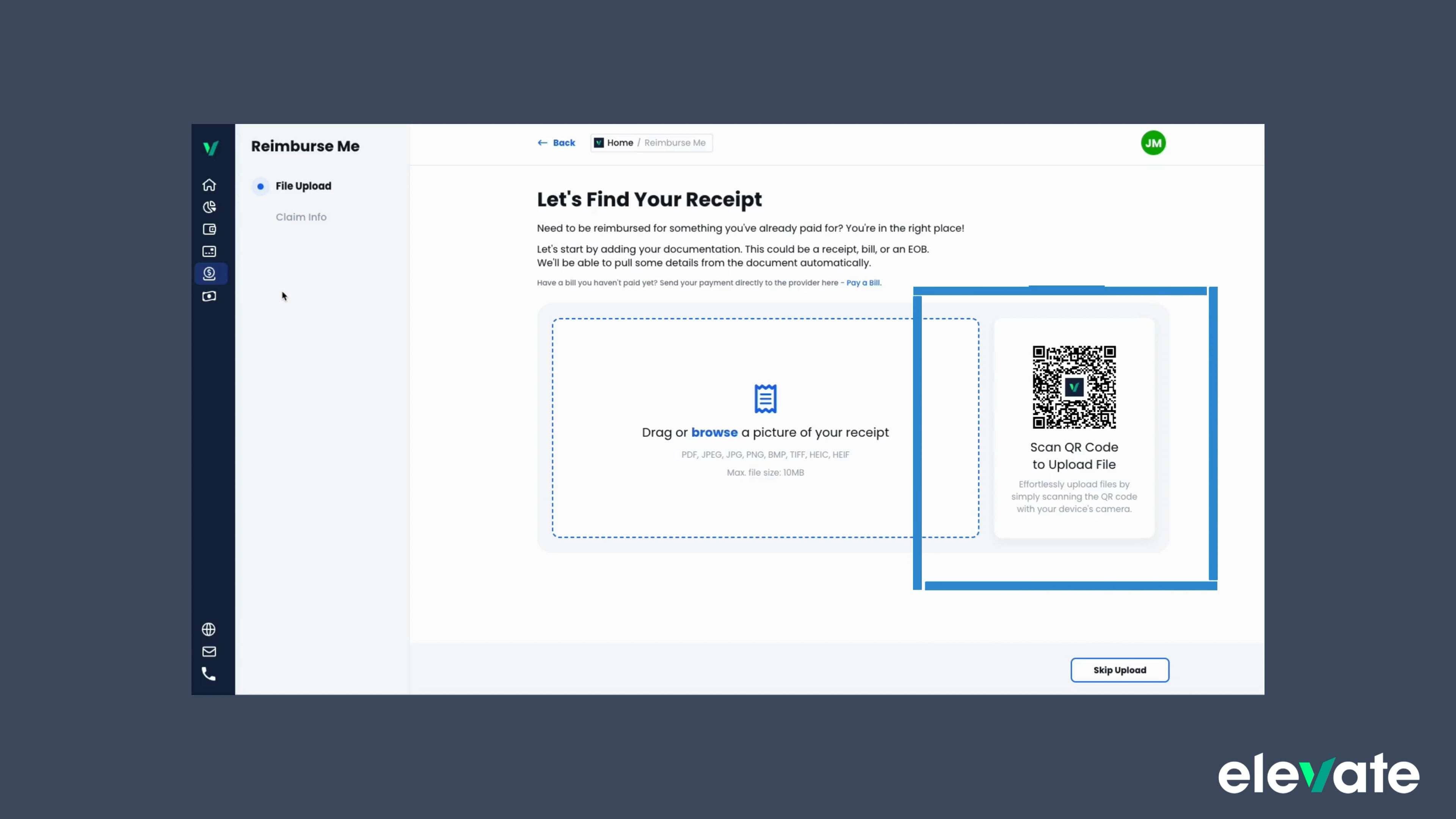
Task: Select the File Upload step
Action: coord(303,186)
